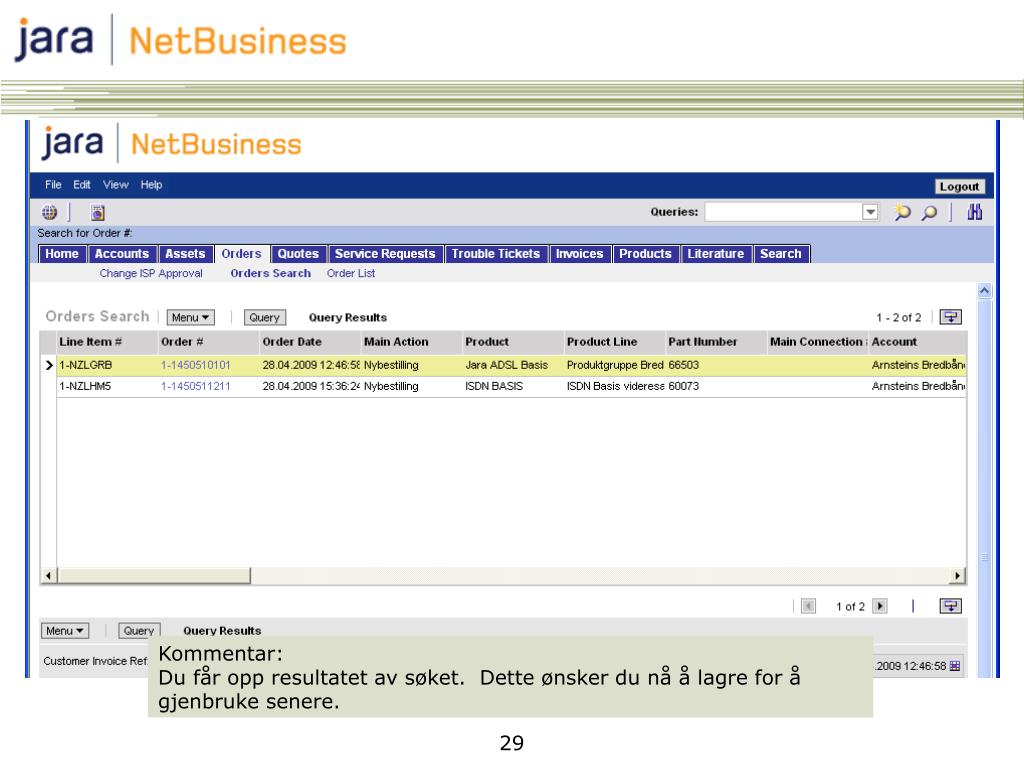
Task: Switch to the Home tab
Action: tap(62, 254)
